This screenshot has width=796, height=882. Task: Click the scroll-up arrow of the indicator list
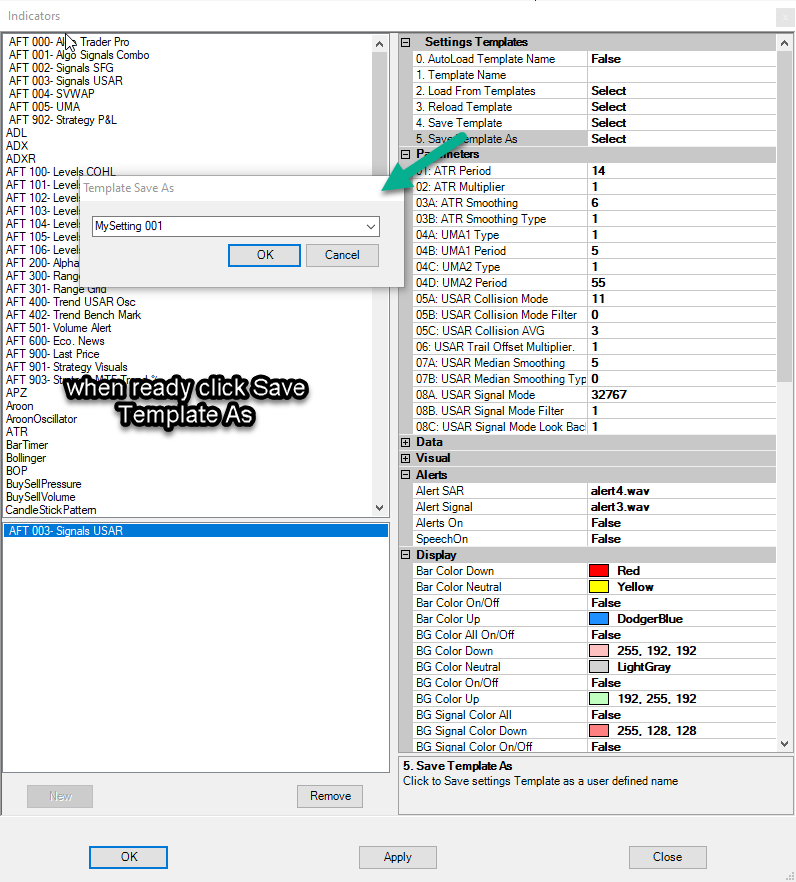coord(379,44)
